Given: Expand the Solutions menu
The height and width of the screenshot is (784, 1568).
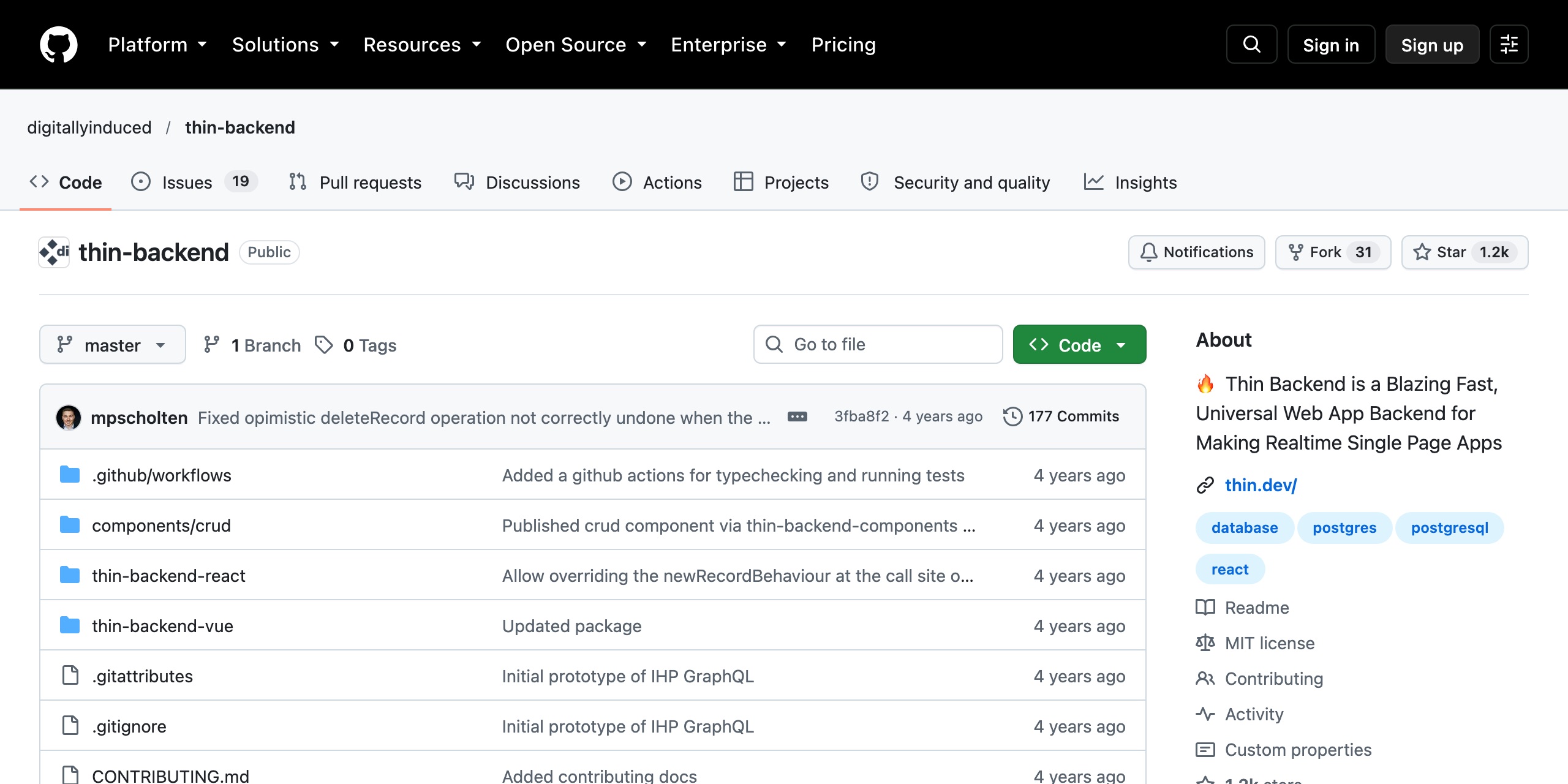Looking at the screenshot, I should coord(285,44).
